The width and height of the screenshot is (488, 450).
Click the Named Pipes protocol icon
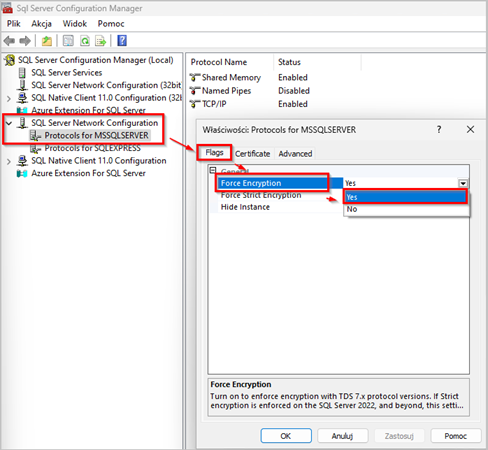[x=195, y=91]
